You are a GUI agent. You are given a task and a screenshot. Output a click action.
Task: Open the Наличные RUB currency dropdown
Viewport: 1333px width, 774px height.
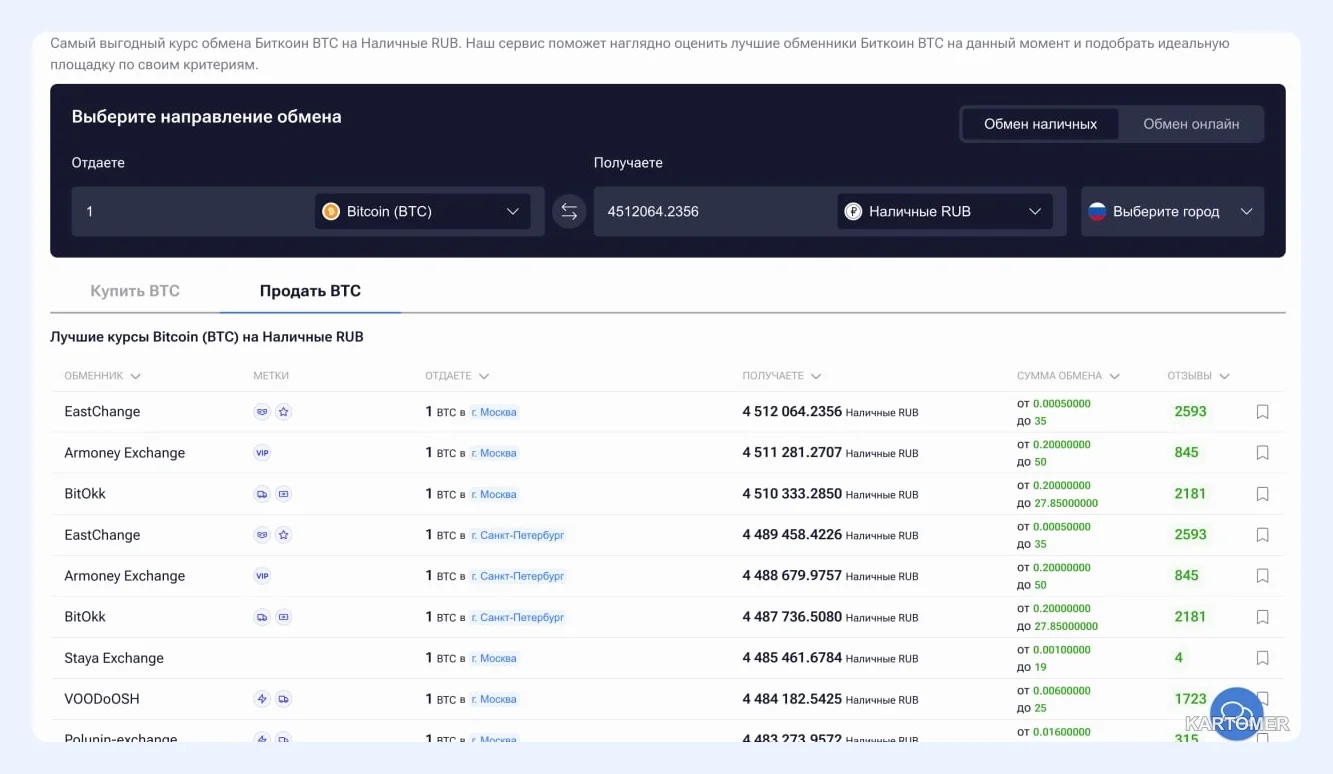[944, 212]
